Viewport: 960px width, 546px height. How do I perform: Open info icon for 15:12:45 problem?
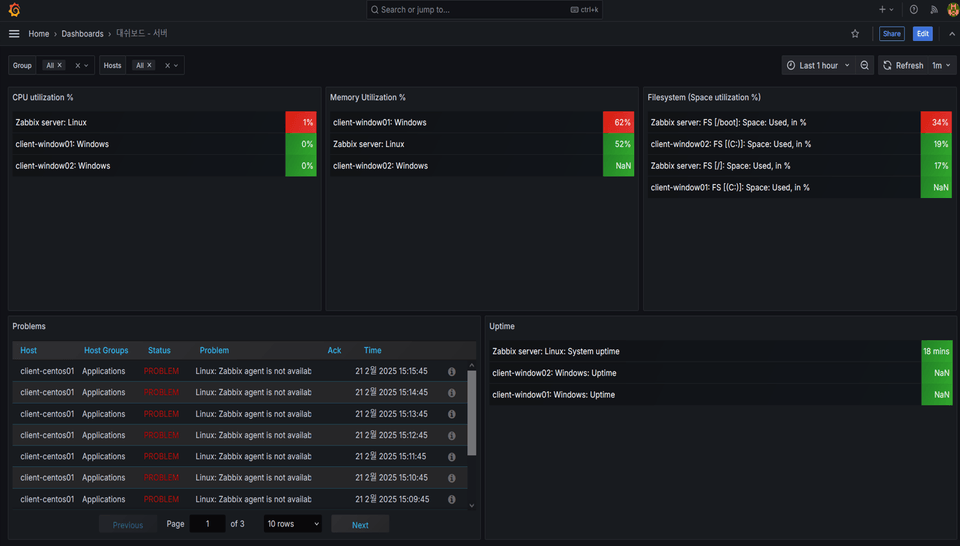[451, 436]
